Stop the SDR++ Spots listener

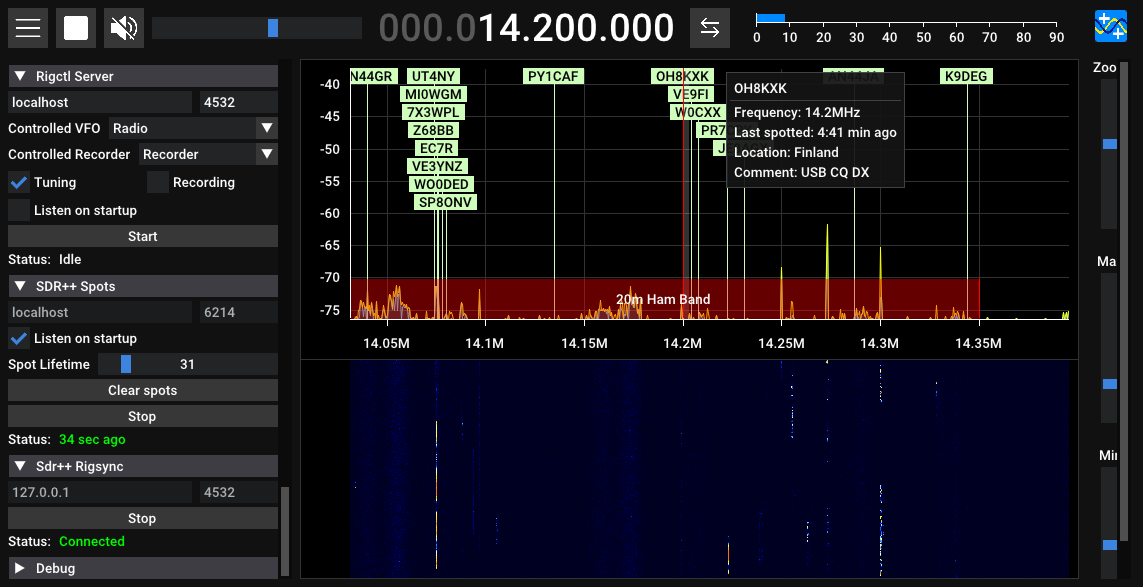point(143,416)
